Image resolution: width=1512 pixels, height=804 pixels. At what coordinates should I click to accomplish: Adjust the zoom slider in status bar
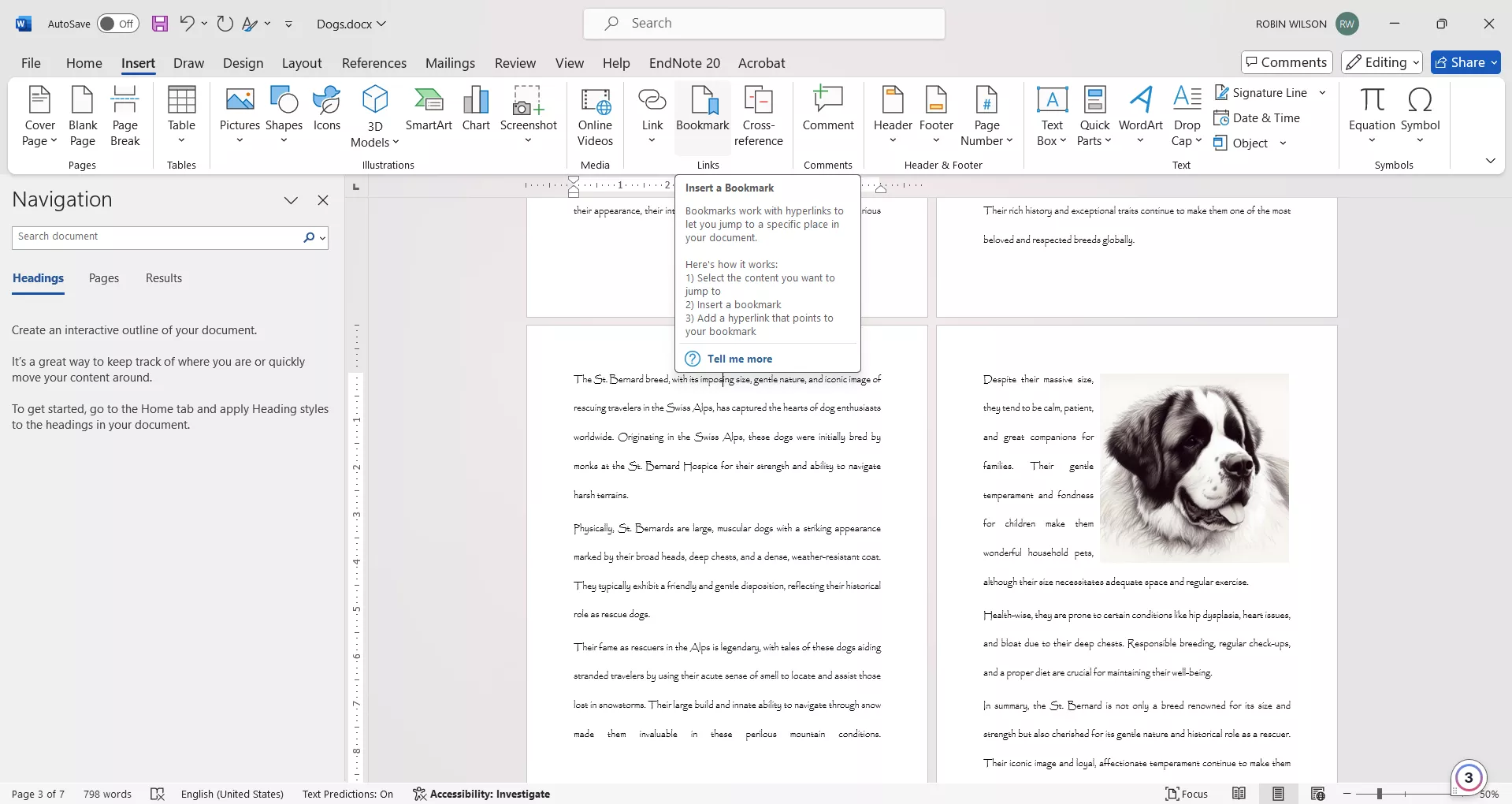(x=1380, y=794)
